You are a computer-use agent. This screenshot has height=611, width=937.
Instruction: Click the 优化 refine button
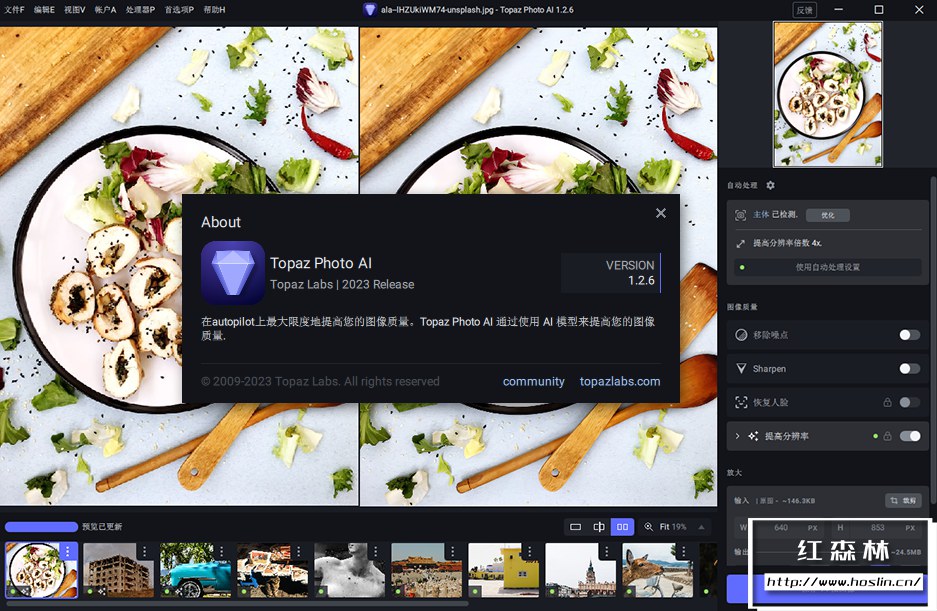(x=828, y=215)
